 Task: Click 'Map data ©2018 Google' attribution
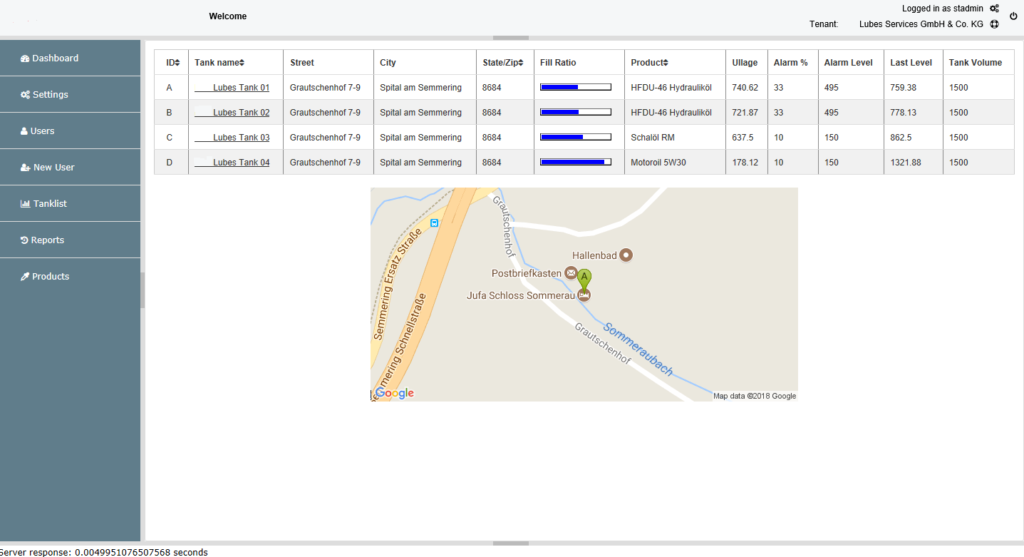[754, 396]
